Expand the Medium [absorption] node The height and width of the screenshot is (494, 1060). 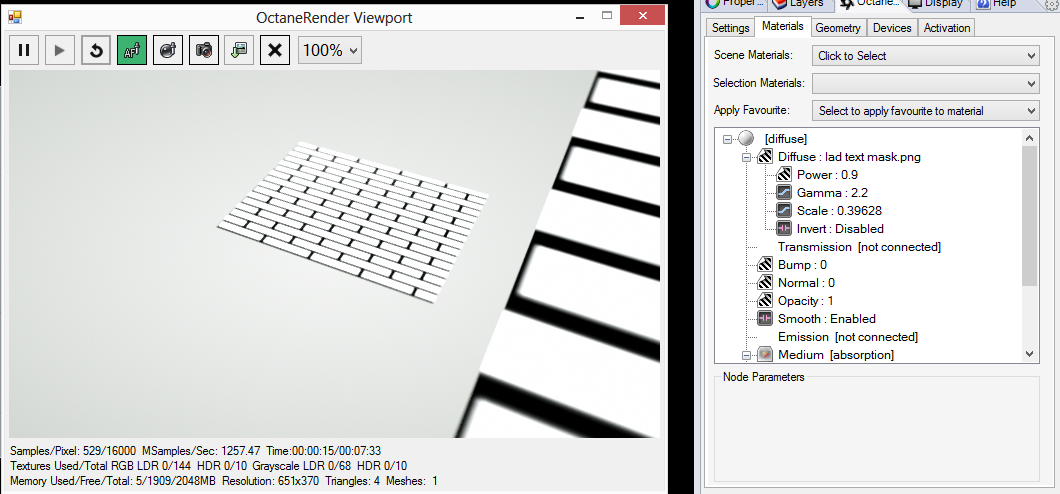pyautogui.click(x=746, y=355)
